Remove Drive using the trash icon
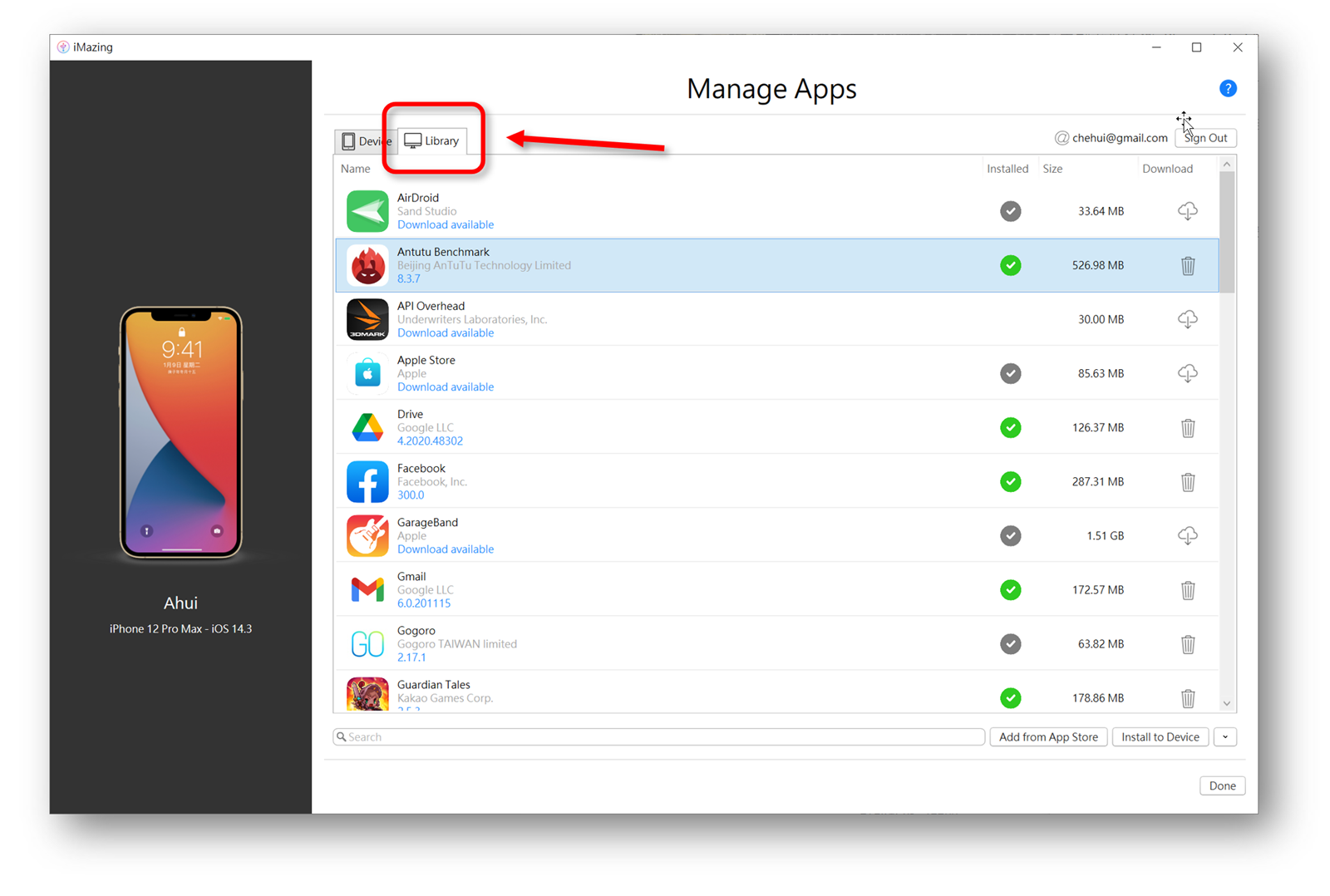Screen dimensions: 1330x896 click(1187, 428)
